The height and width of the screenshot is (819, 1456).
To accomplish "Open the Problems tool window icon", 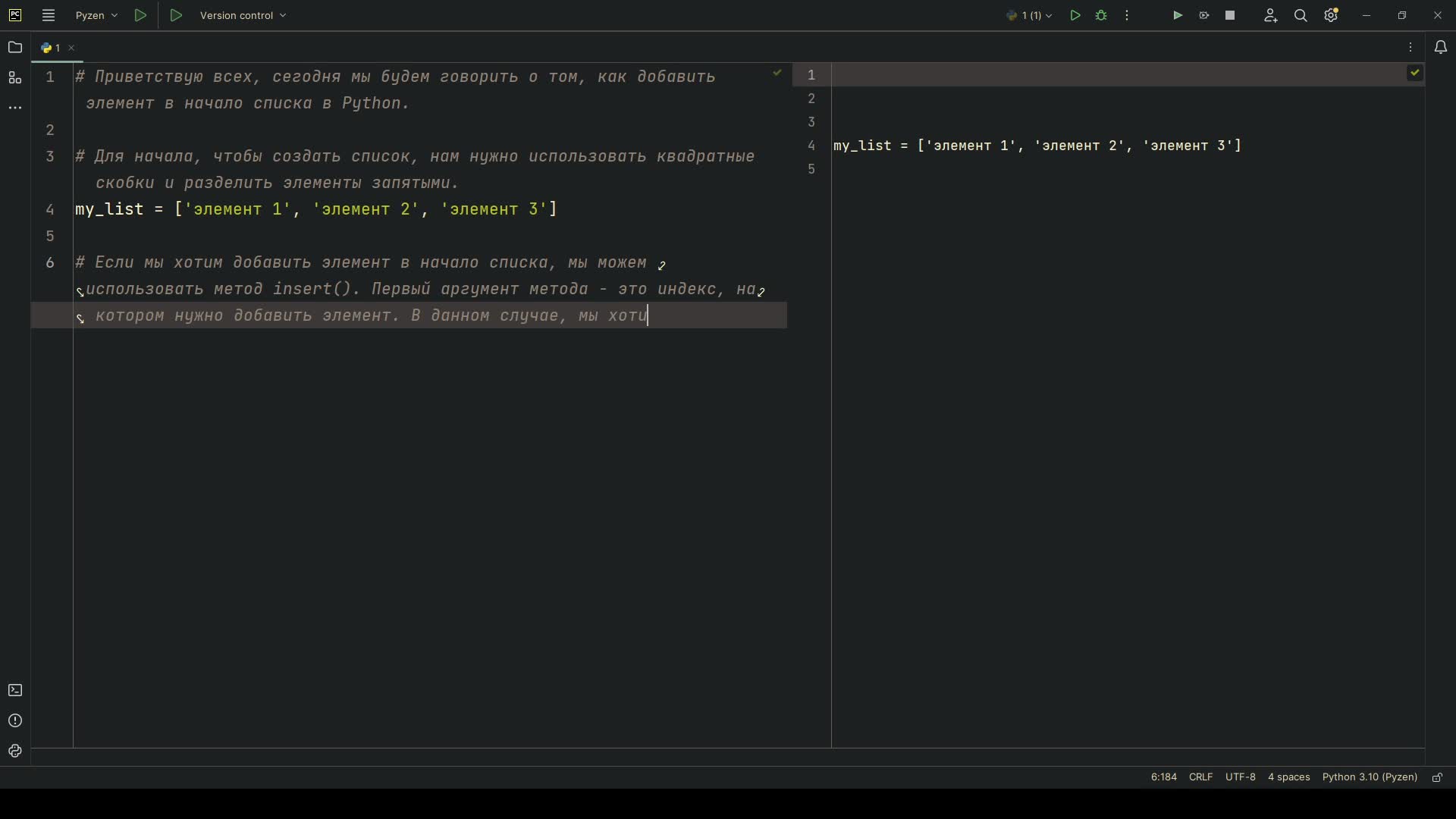I will (15, 720).
